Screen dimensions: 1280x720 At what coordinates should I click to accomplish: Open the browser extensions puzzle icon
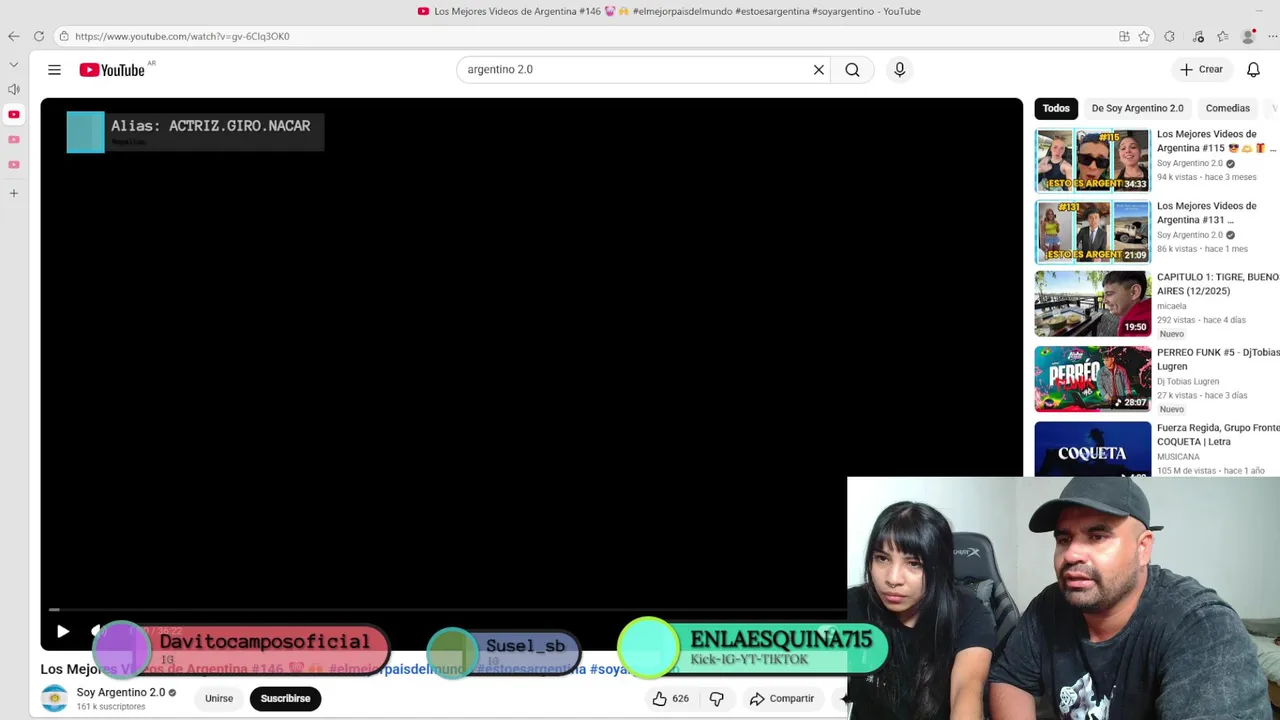(x=1170, y=36)
